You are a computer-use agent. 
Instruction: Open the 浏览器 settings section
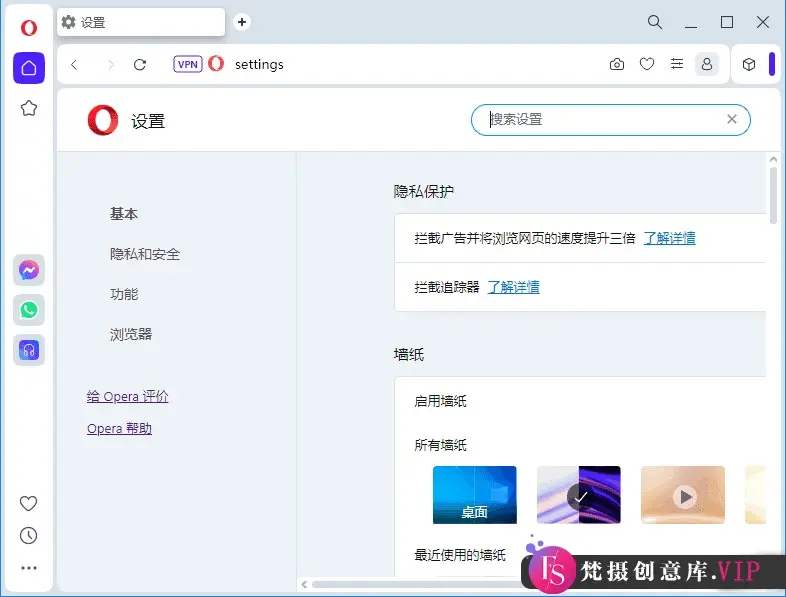click(x=131, y=334)
